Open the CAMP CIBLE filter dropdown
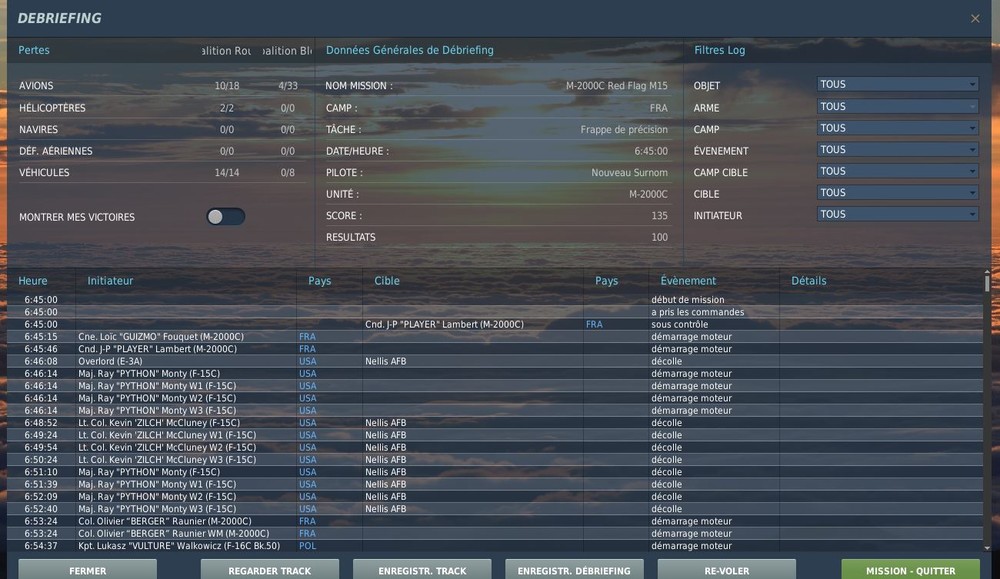1000x579 pixels. point(897,172)
